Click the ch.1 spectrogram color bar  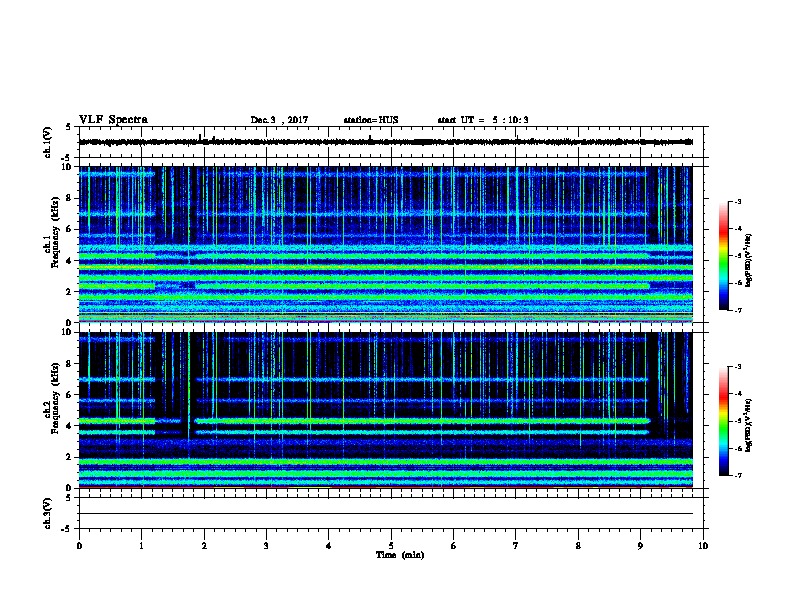point(723,256)
